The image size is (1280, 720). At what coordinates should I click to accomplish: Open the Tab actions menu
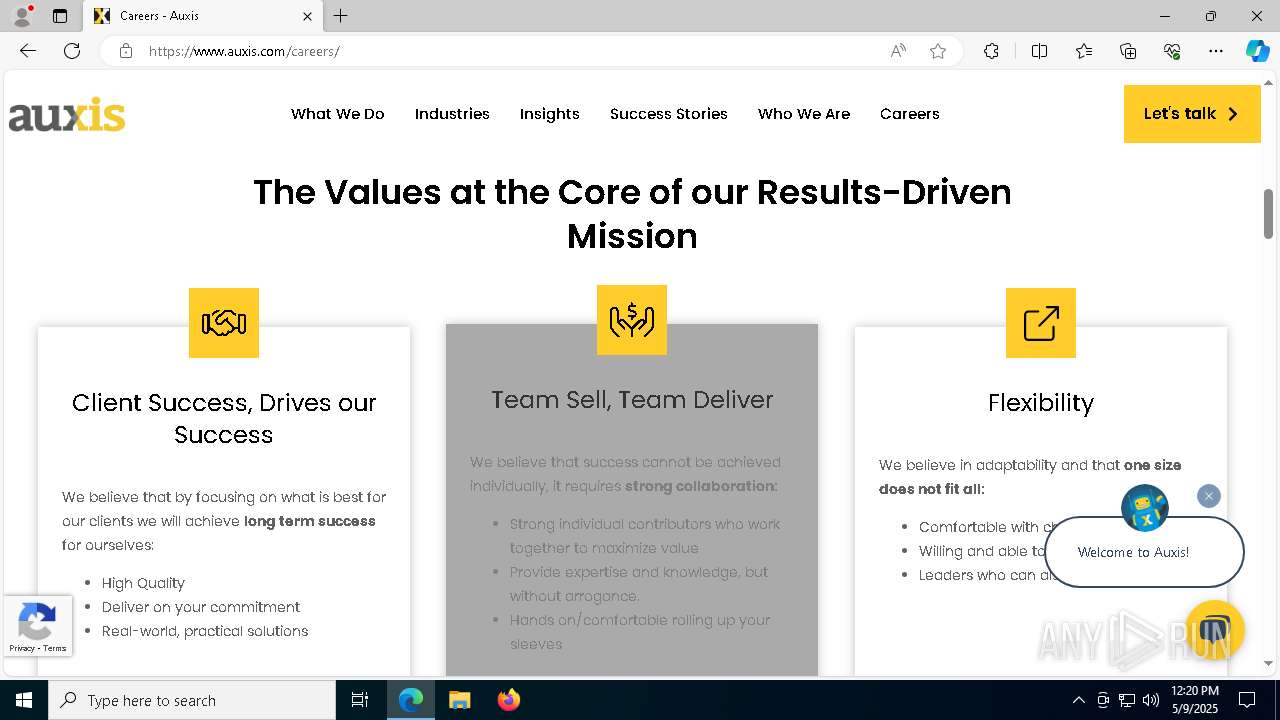click(x=60, y=16)
